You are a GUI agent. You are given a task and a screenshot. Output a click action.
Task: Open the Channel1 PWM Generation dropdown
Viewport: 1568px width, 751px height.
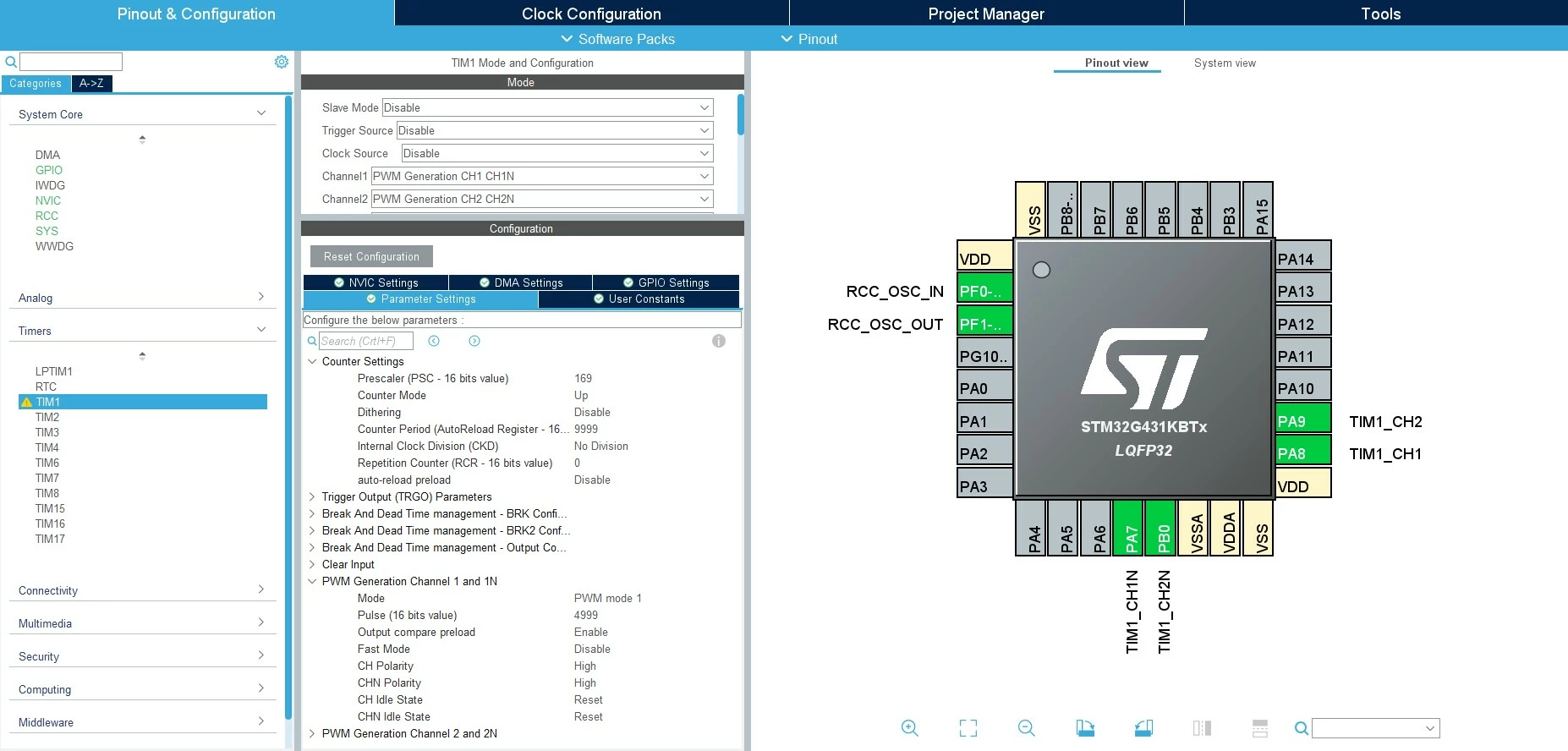pyautogui.click(x=542, y=176)
